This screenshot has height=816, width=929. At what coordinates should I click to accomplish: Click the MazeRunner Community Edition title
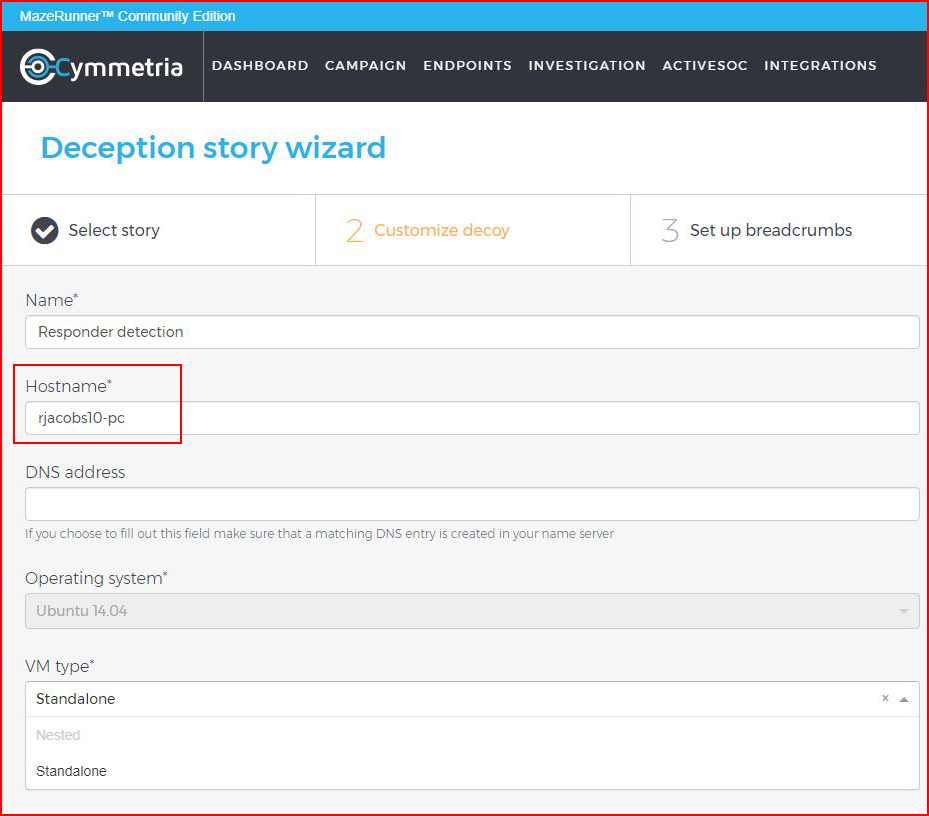tap(127, 16)
